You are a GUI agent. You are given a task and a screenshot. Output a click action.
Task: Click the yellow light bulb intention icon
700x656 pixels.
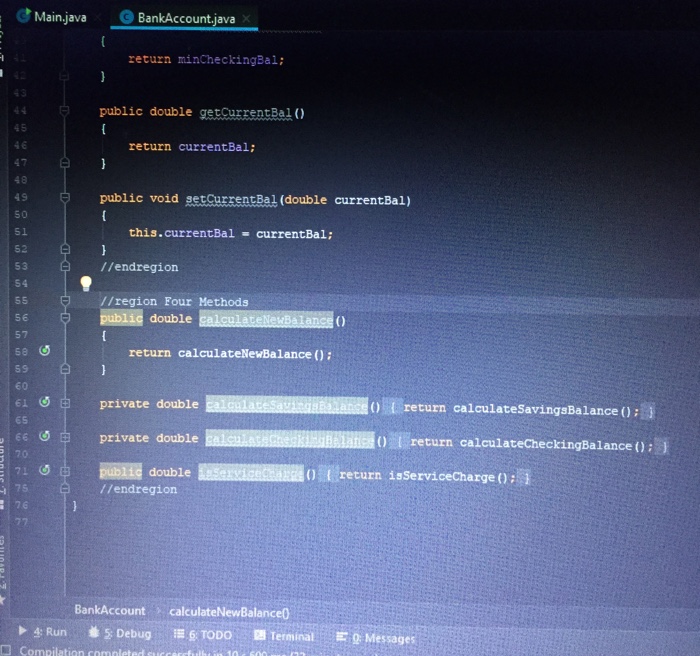[x=86, y=283]
